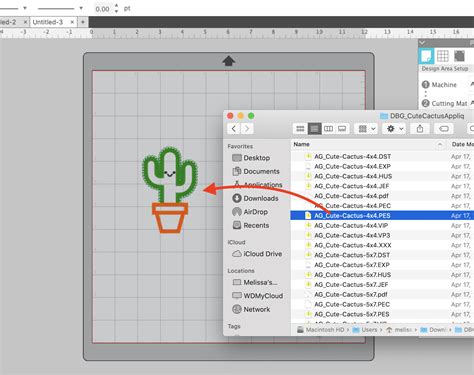This screenshot has height=375, width=474.
Task: Collapse the Design Area Setup panel chevron
Action: click(x=422, y=43)
